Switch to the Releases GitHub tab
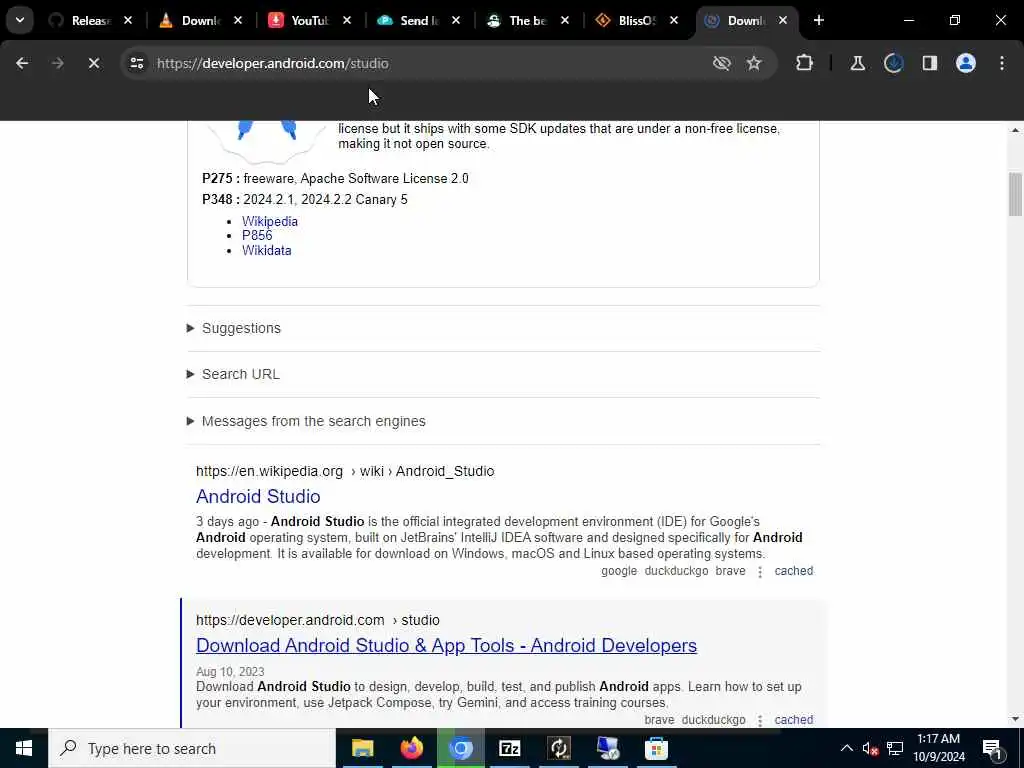The height and width of the screenshot is (768, 1024). coord(82,20)
